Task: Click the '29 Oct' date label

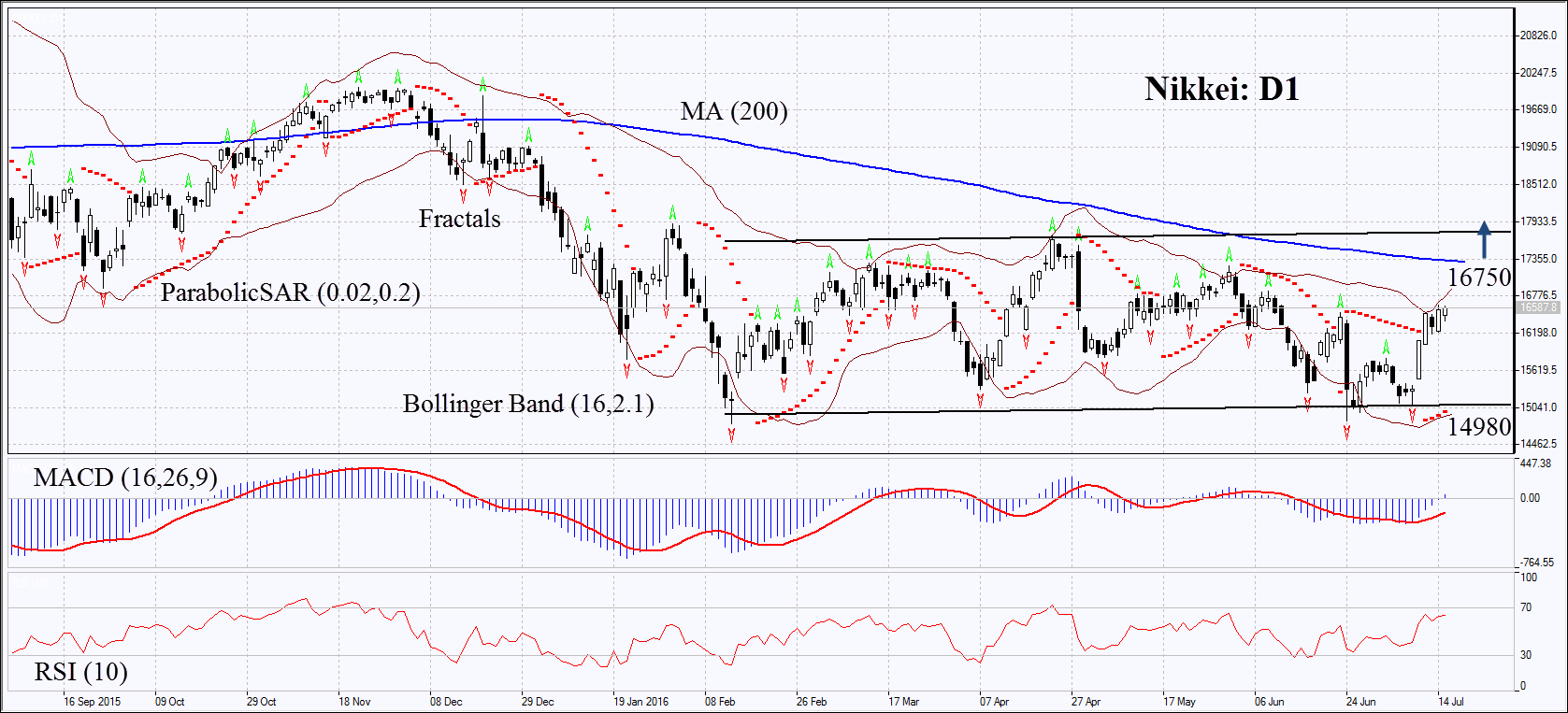Action: coord(261,702)
